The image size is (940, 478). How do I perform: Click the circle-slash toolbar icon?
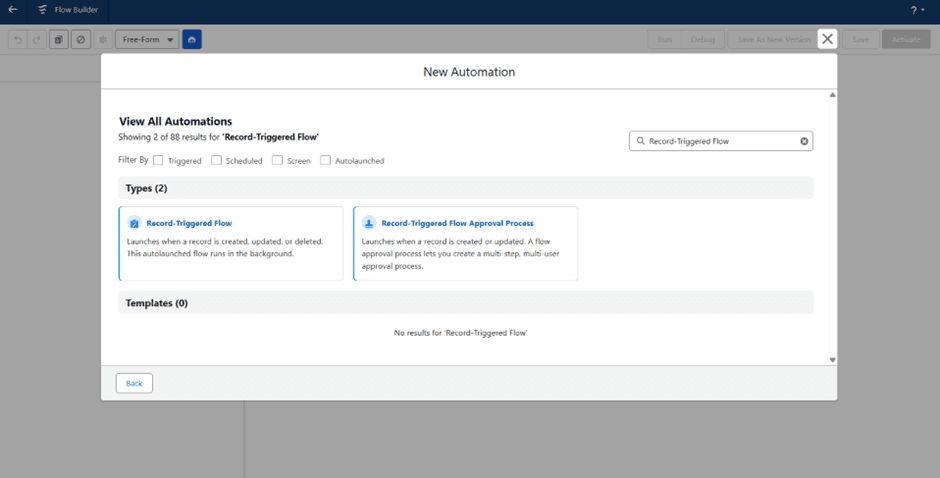click(81, 40)
